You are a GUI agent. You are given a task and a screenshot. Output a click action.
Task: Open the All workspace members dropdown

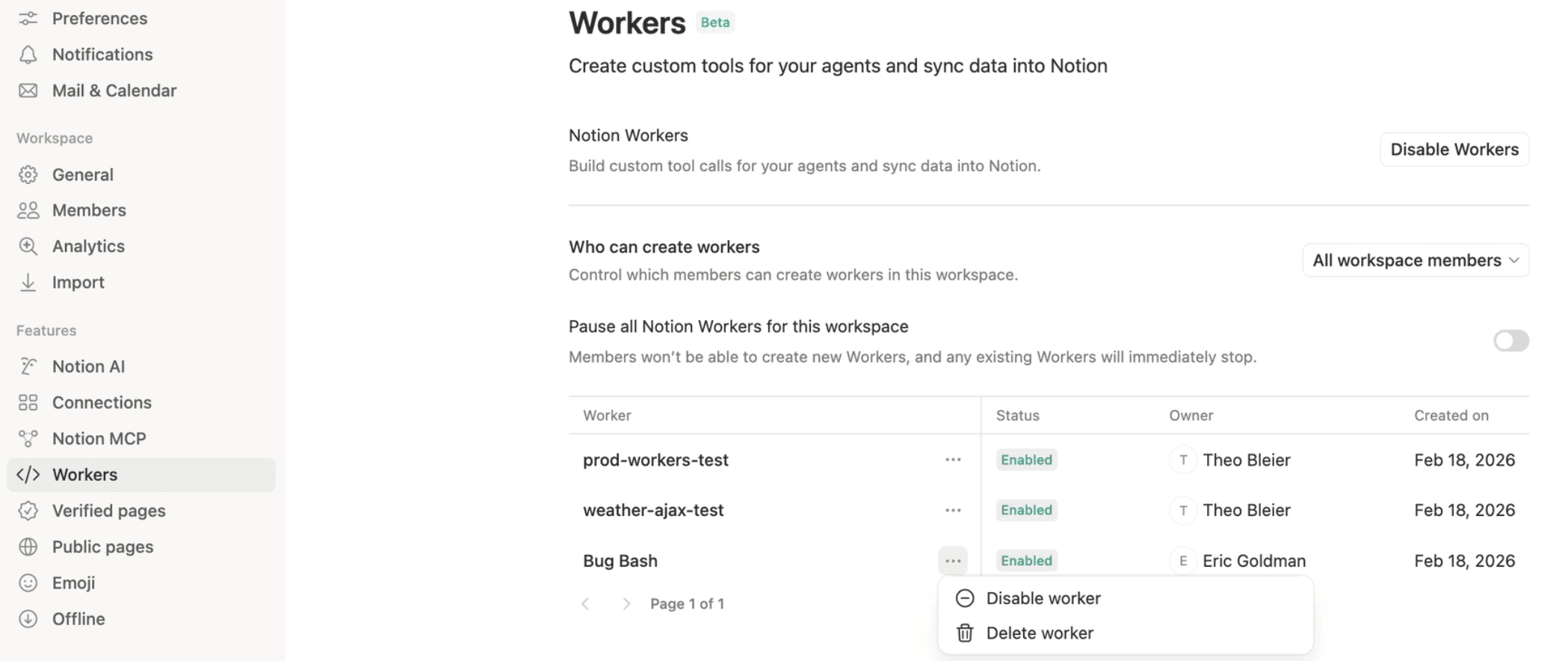pos(1416,260)
